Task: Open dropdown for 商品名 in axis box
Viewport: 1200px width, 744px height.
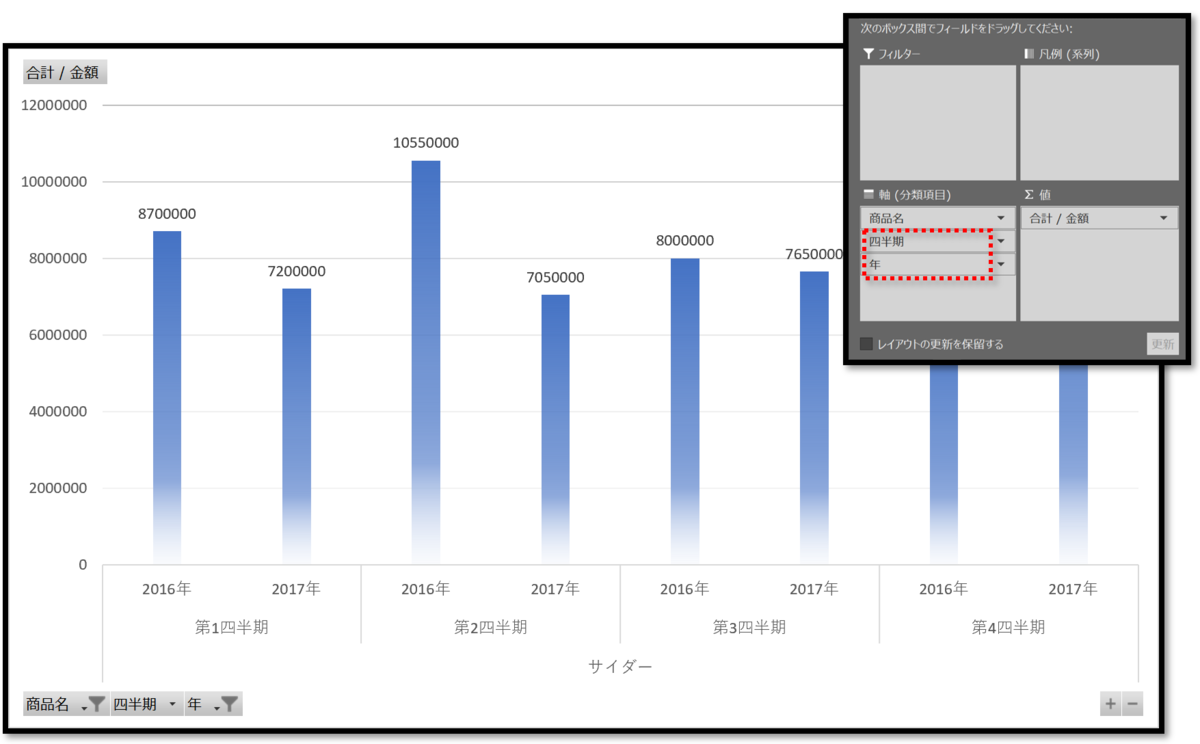Action: click(1000, 218)
